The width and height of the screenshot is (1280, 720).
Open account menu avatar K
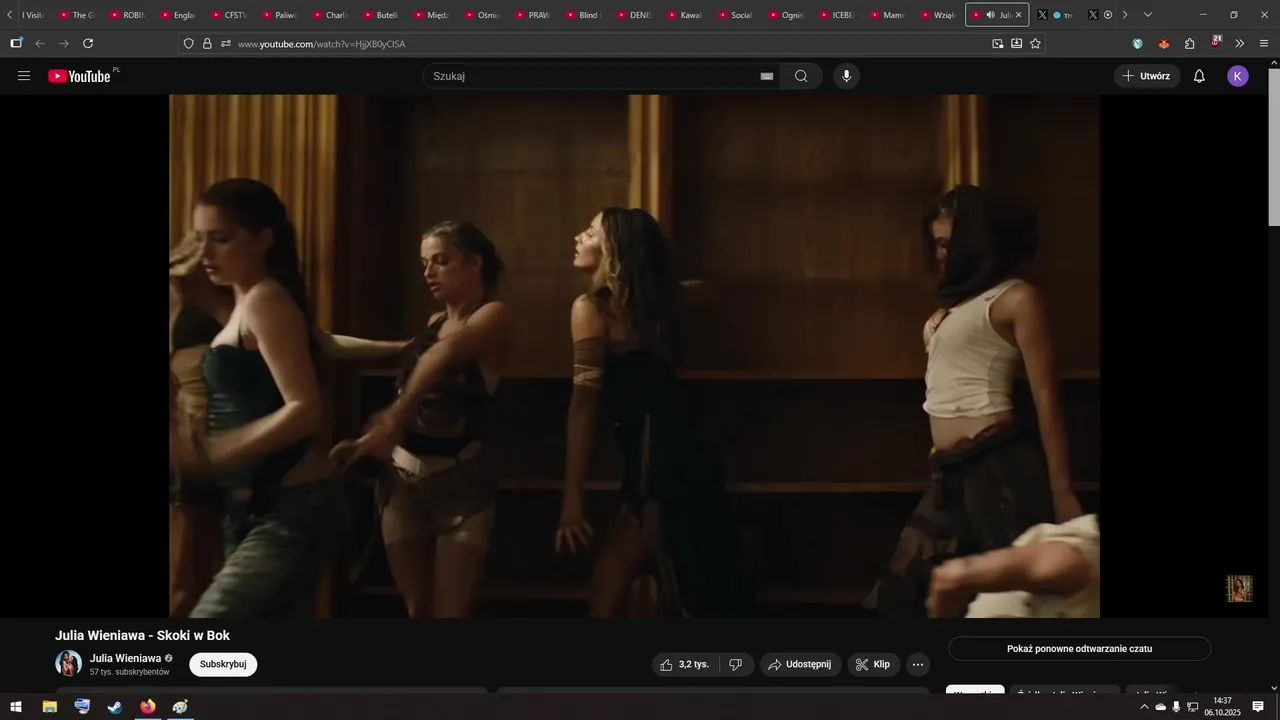click(1238, 76)
